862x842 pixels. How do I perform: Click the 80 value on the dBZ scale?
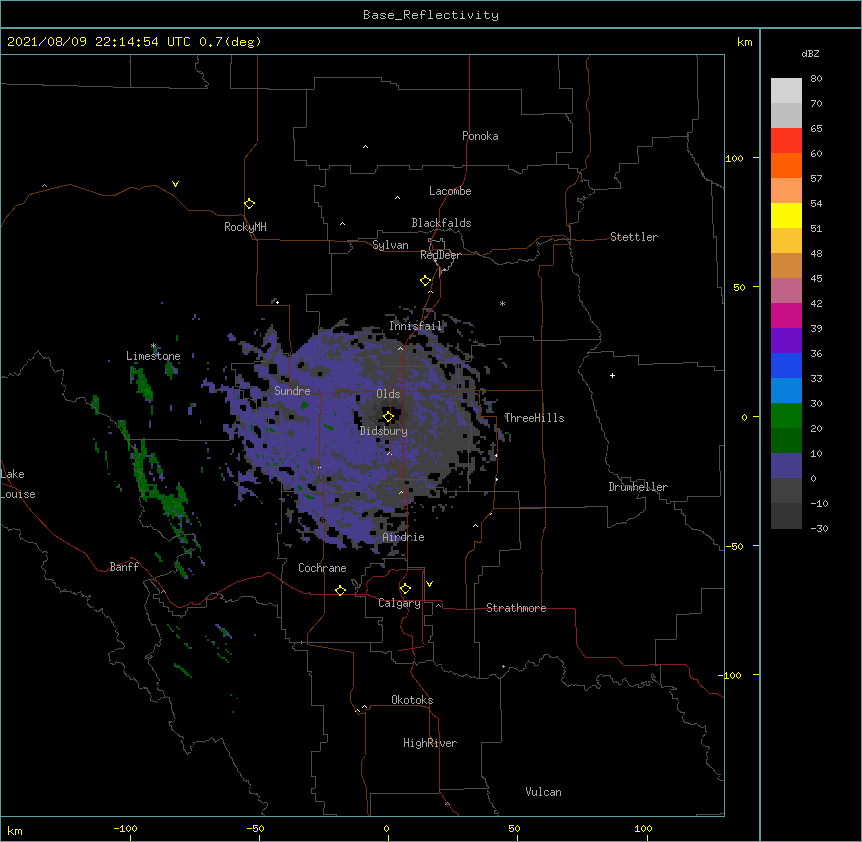(x=816, y=79)
